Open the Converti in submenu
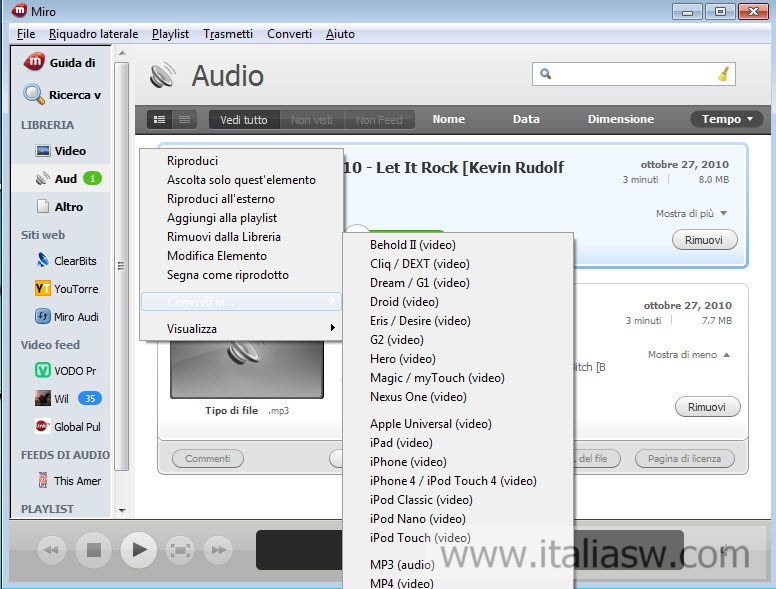Viewport: 776px width, 589px height. click(x=242, y=301)
